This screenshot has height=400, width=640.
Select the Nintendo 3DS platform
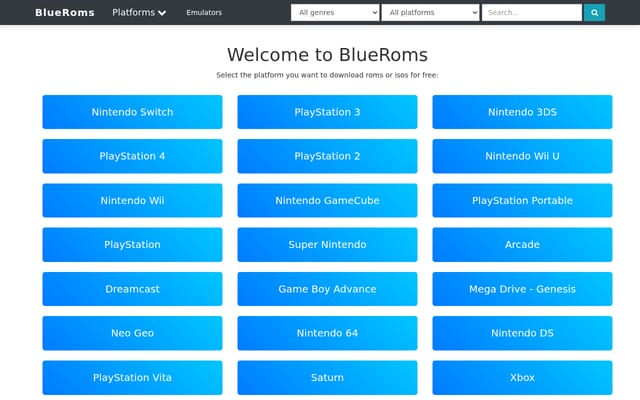pyautogui.click(x=522, y=112)
